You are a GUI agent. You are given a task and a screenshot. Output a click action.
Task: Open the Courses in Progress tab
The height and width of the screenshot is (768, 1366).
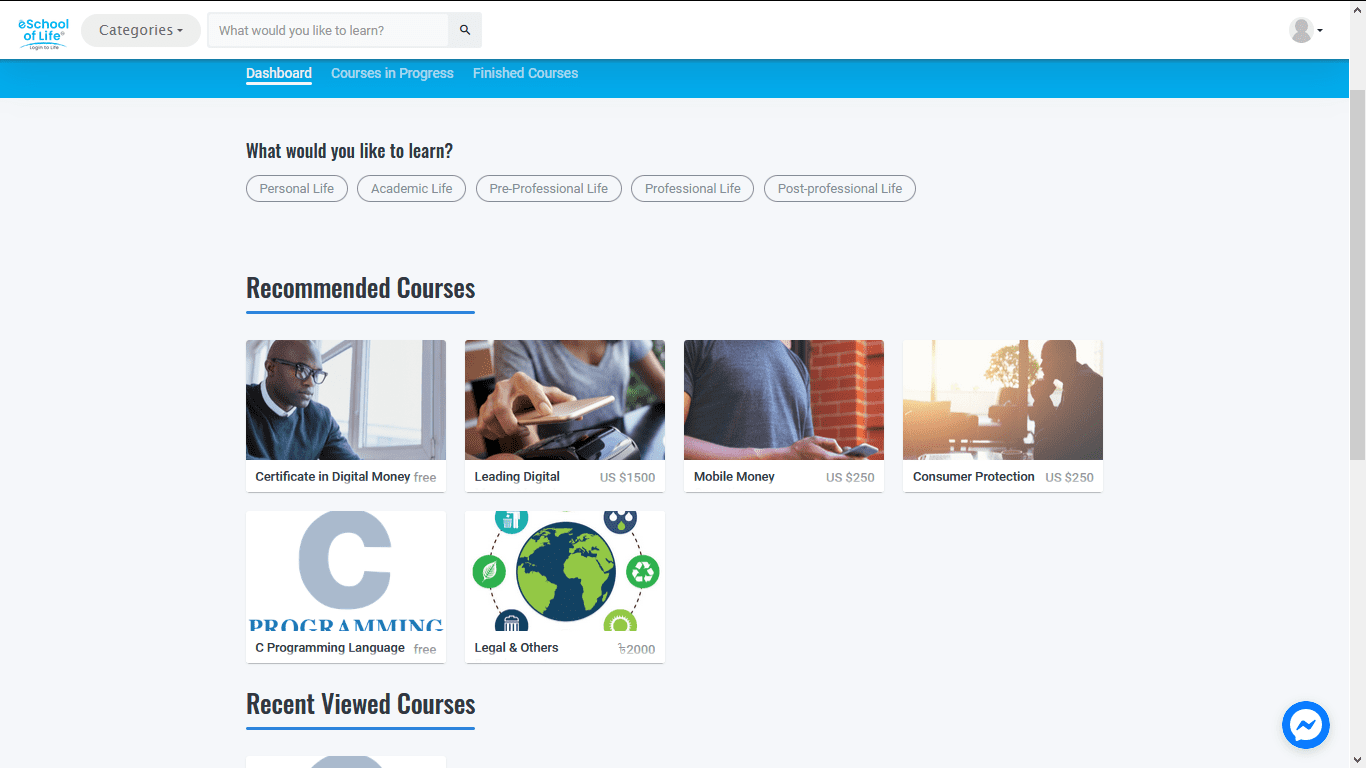tap(392, 73)
